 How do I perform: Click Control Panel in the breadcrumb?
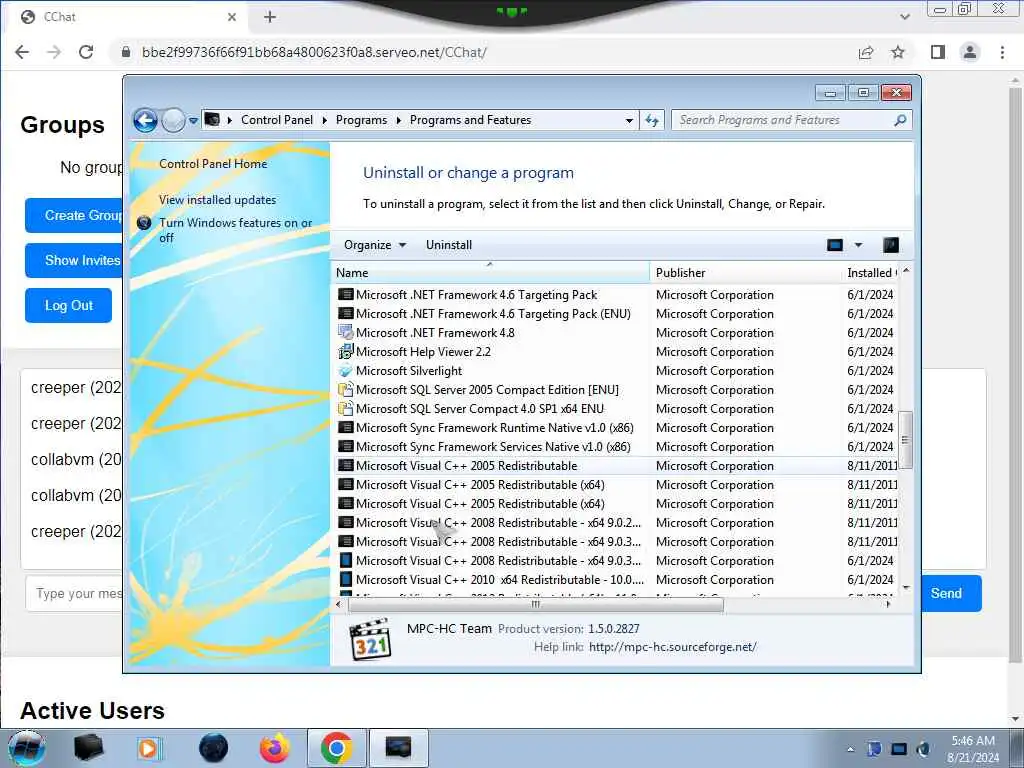pos(277,120)
